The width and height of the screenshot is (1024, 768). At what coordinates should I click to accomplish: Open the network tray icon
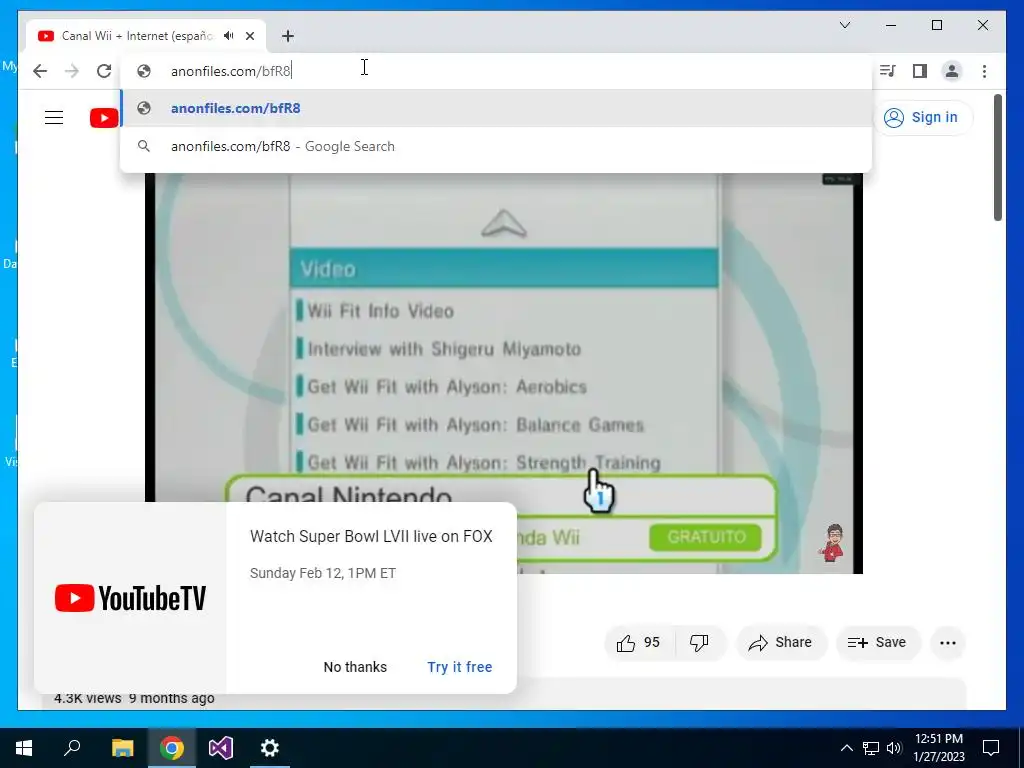coord(871,748)
